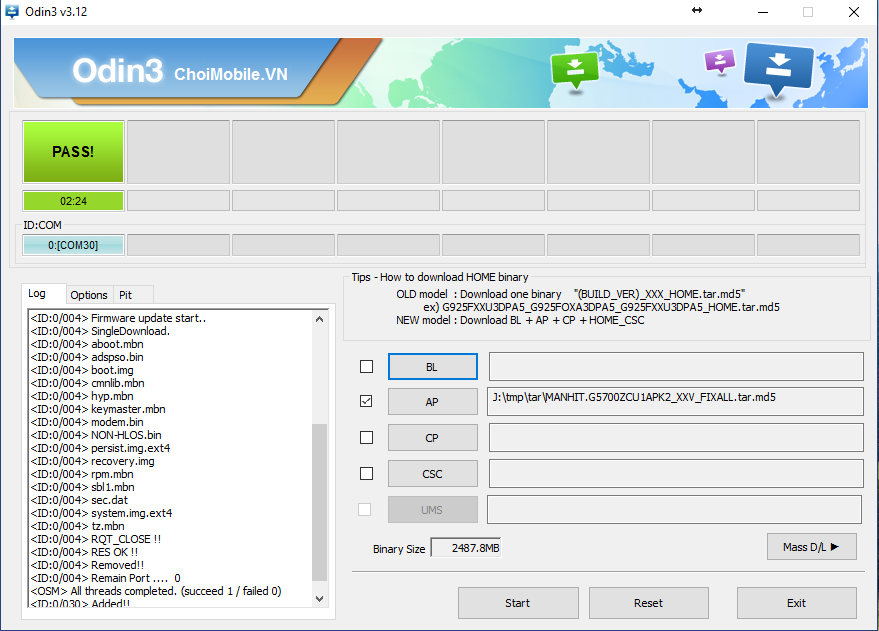Click the Odin3 logo in banner
The height and width of the screenshot is (631, 879).
(116, 71)
